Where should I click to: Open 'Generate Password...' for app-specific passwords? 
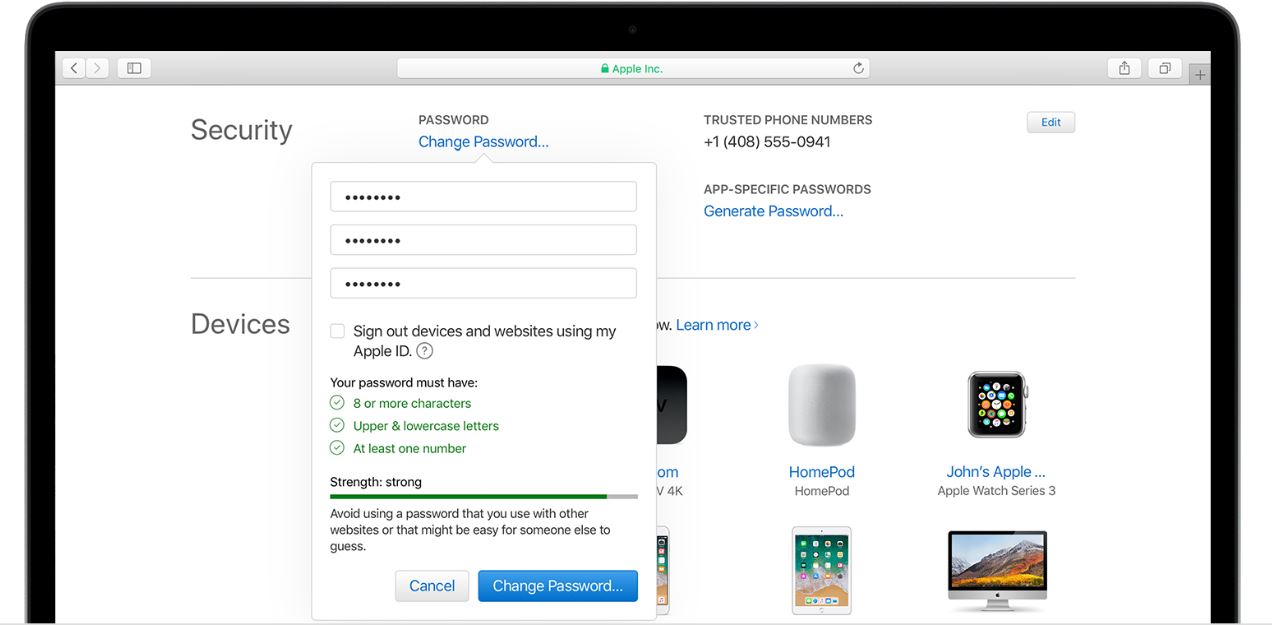click(774, 211)
